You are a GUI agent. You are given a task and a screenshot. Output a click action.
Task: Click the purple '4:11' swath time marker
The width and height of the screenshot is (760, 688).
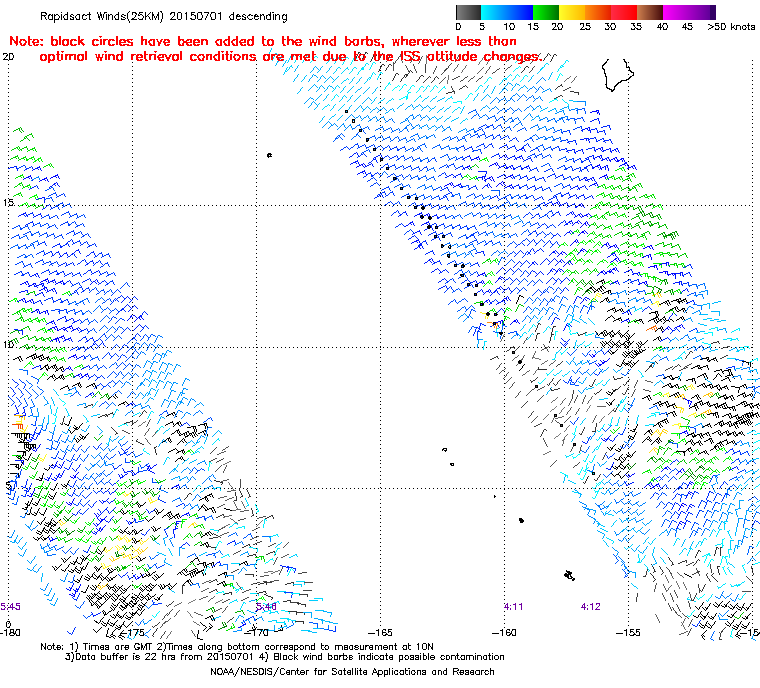tap(514, 607)
